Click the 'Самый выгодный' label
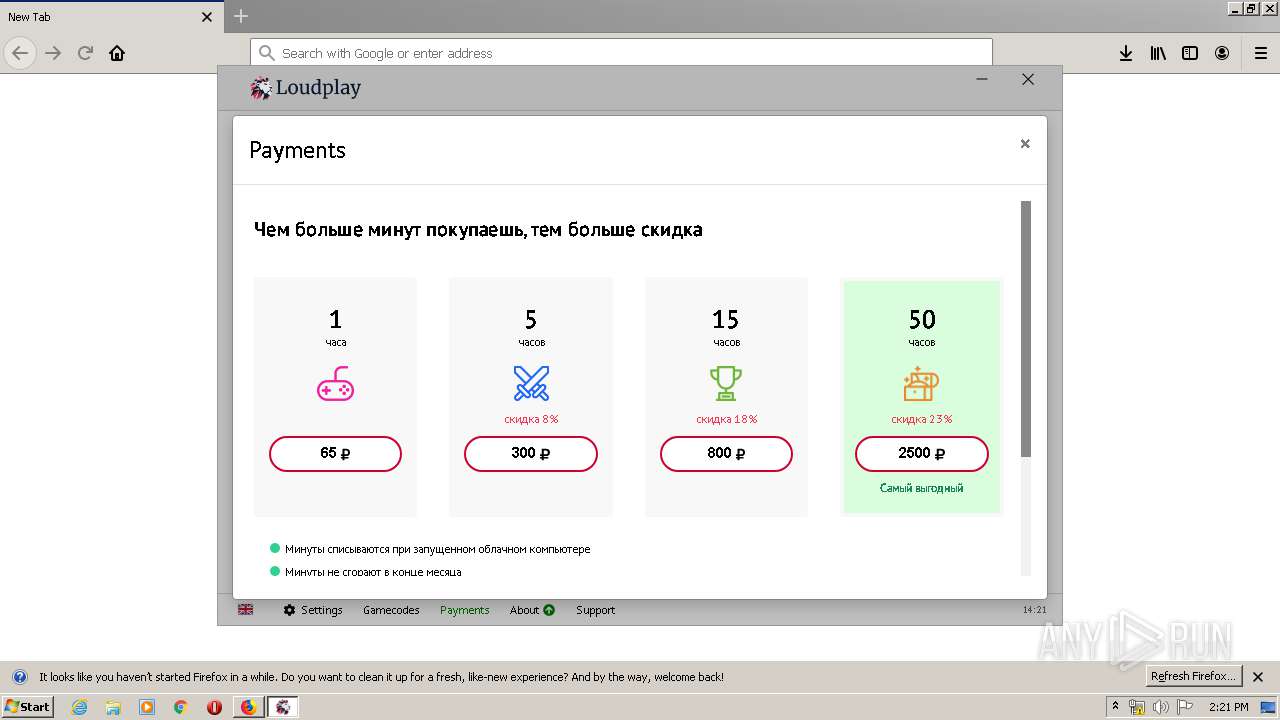 (x=921, y=489)
